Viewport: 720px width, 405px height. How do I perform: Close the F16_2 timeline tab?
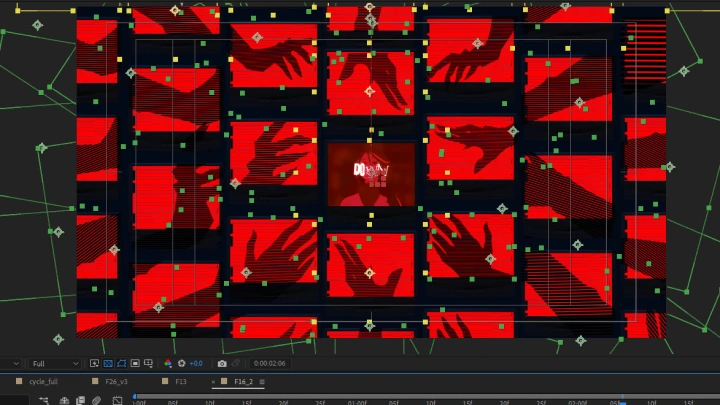(x=213, y=382)
